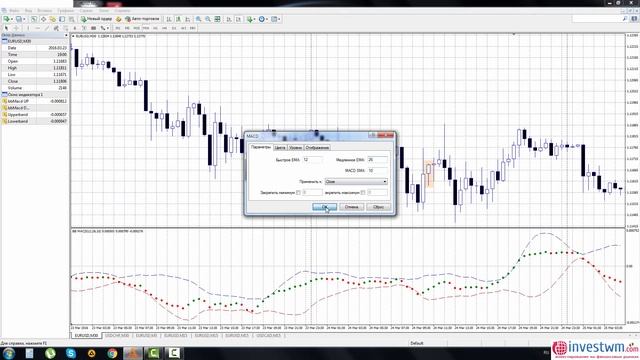Open the 'Графики' menu
The image size is (640, 360).
point(65,11)
